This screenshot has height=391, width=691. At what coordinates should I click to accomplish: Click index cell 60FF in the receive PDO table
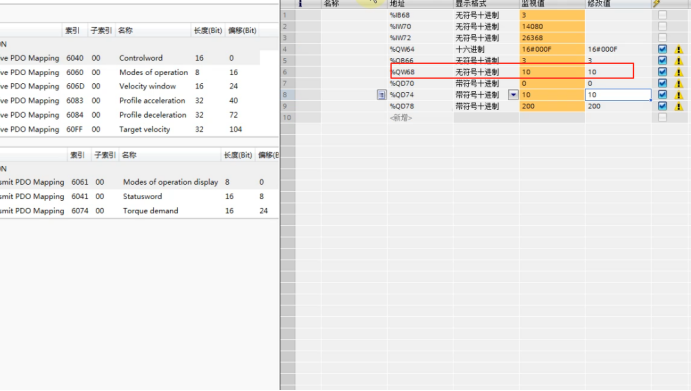[74, 129]
